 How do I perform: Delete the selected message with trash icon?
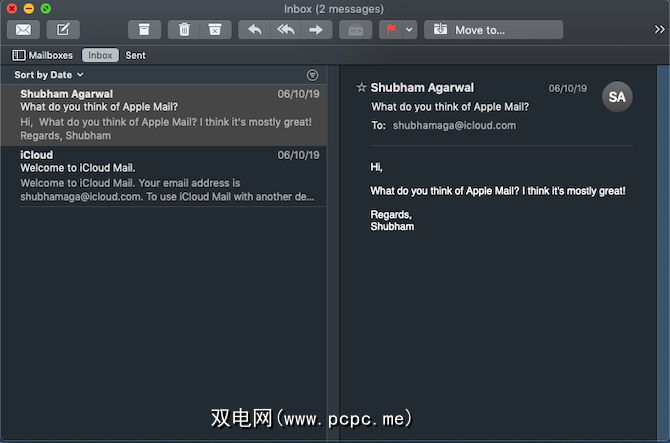[x=184, y=30]
